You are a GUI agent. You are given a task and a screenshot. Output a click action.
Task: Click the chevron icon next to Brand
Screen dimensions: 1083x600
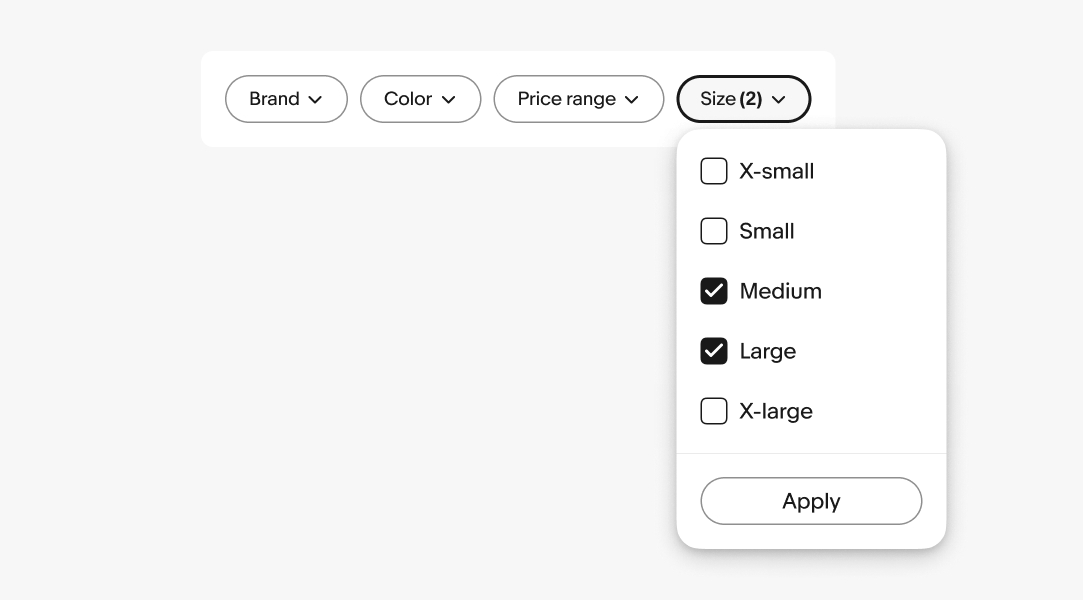click(x=315, y=100)
